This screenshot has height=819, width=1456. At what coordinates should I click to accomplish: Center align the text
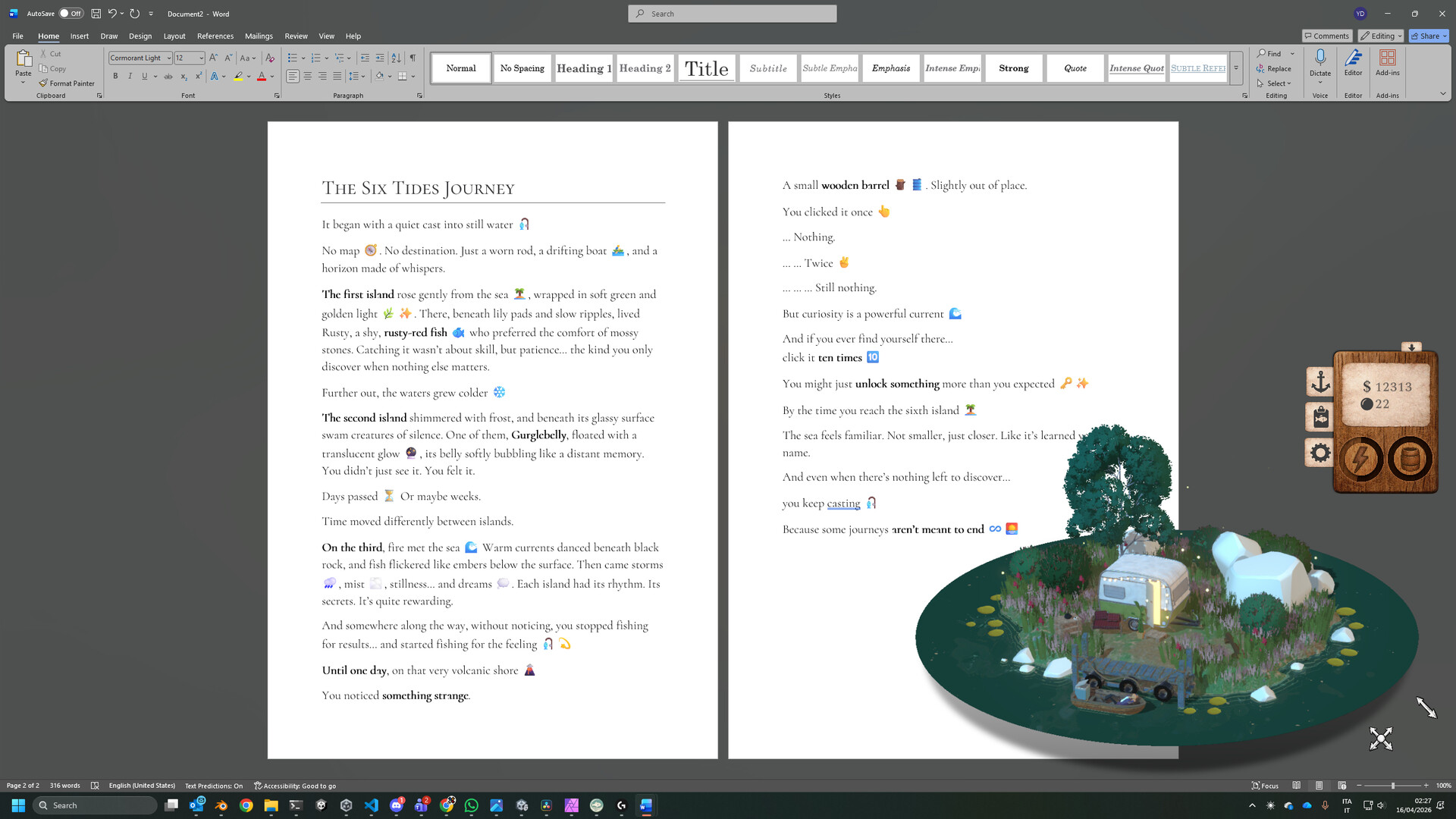coord(307,76)
